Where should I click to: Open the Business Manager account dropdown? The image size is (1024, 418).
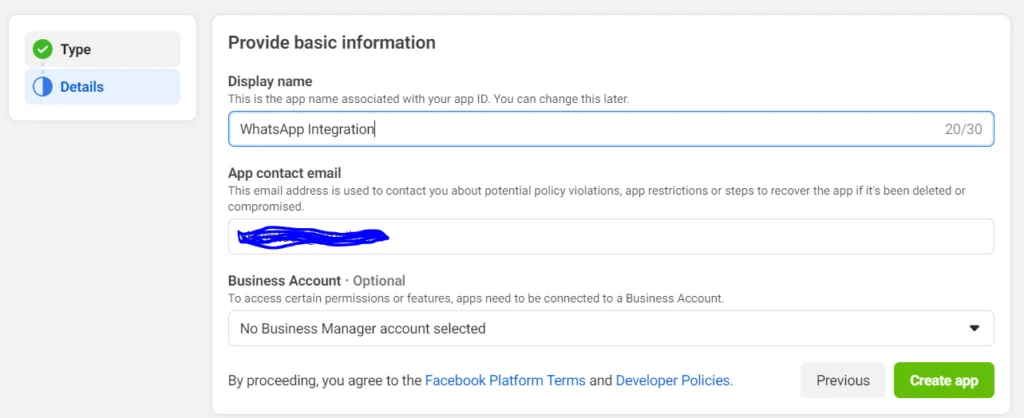611,328
